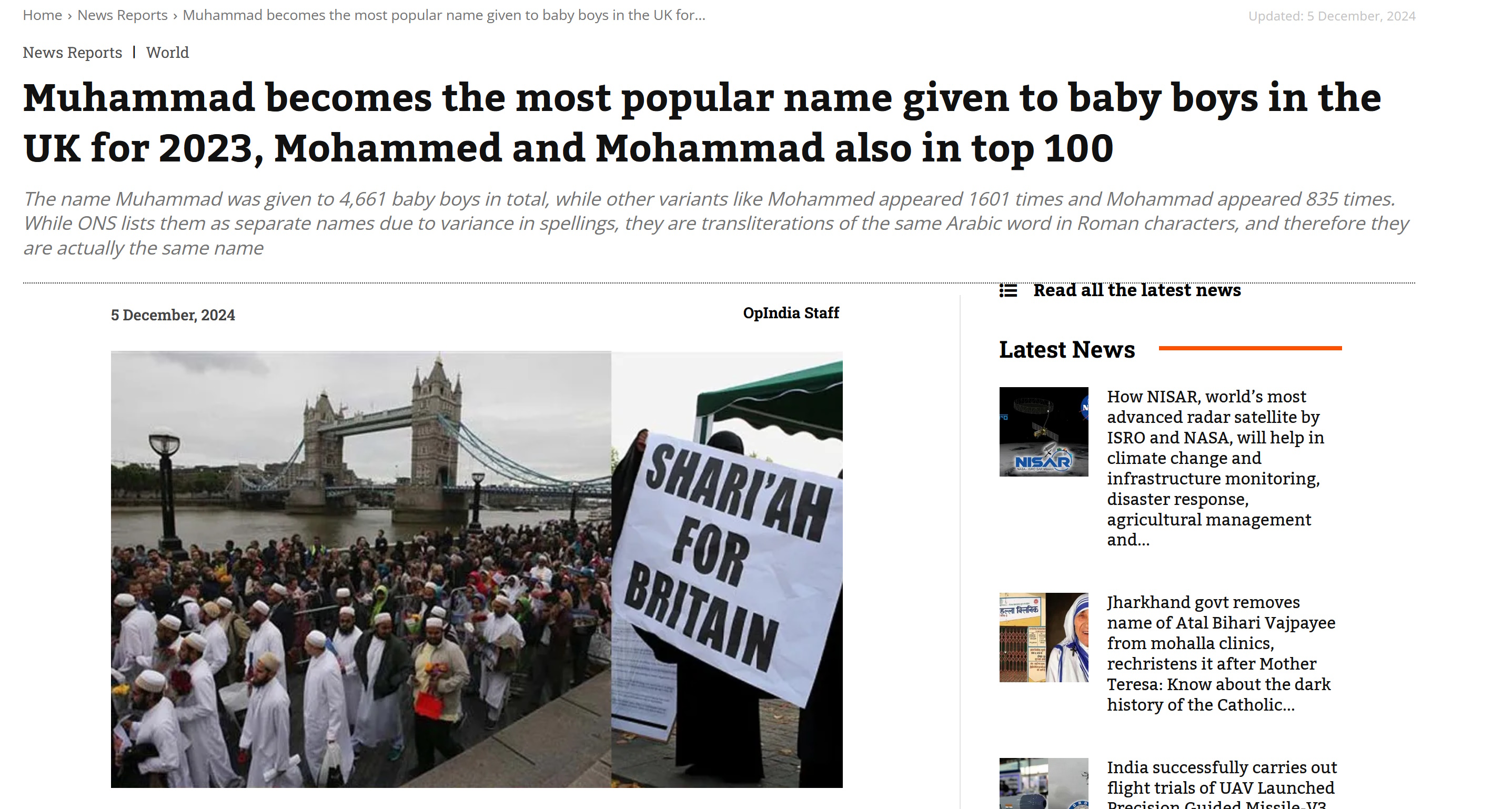The height and width of the screenshot is (809, 1512).
Task: Open News Reports in the breadcrumb trail
Action: [x=122, y=15]
